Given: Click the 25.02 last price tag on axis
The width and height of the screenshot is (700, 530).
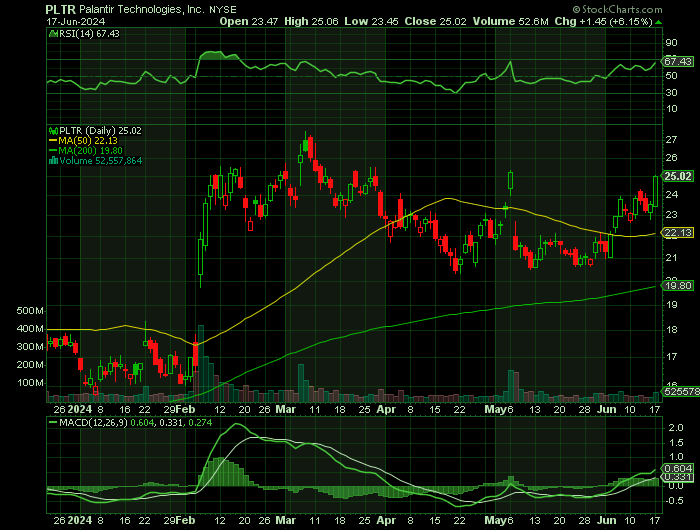Looking at the screenshot, I should pos(678,176).
